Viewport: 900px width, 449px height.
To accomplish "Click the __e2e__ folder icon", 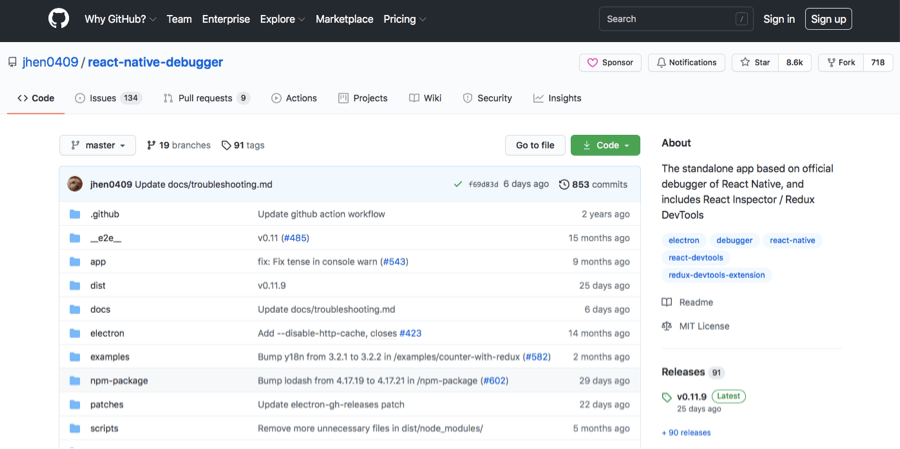I will tap(75, 238).
